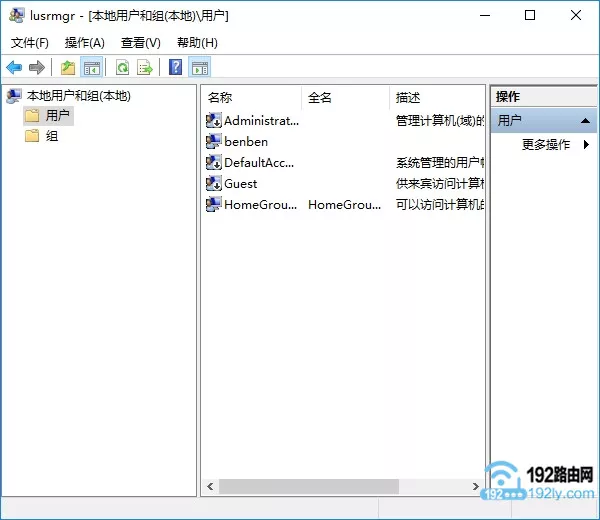The width and height of the screenshot is (600, 520).
Task: Click the Back arrow toolbar icon
Action: click(x=14, y=68)
